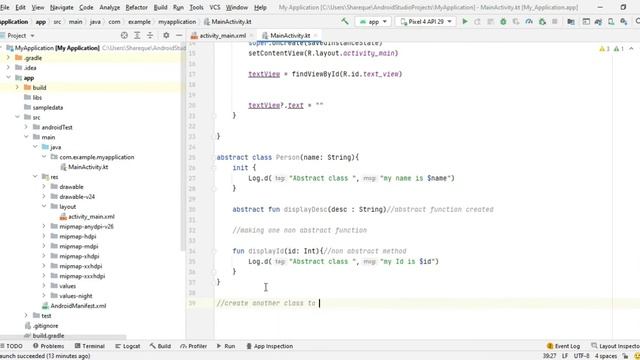This screenshot has width=640, height=360.
Task: Open the File menu
Action: pyautogui.click(x=5, y=7)
